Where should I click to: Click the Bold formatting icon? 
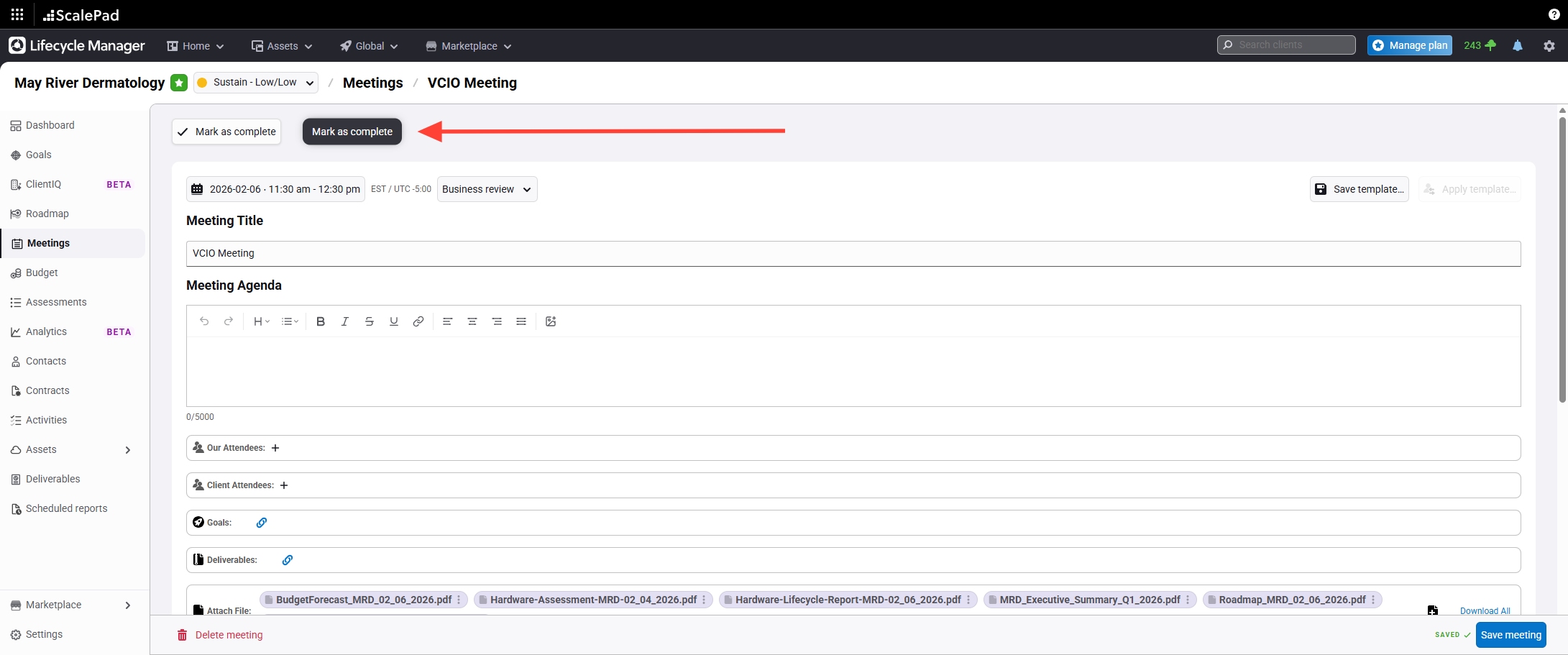click(321, 321)
